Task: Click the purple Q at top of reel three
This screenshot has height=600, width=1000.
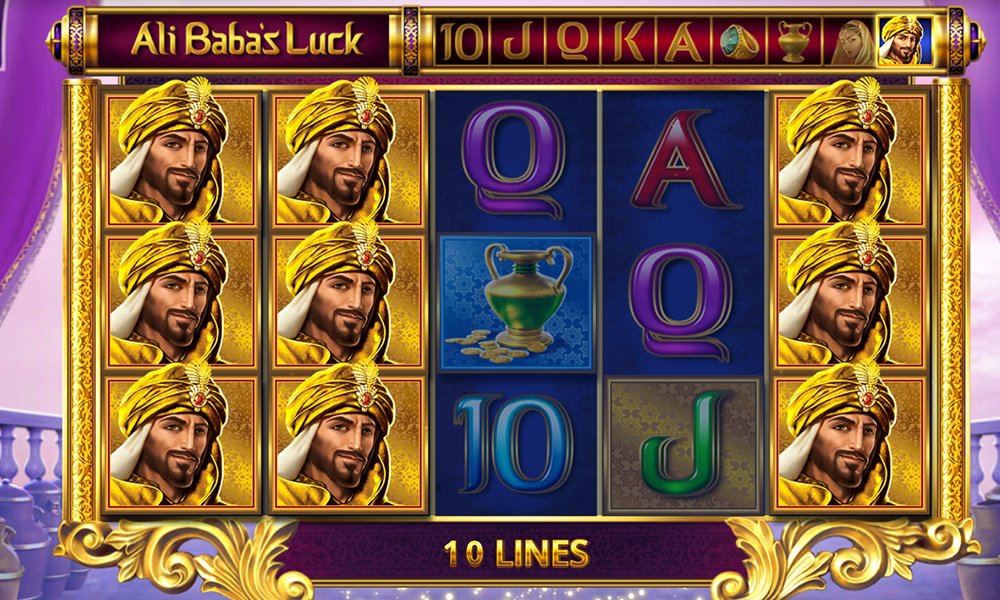Action: (x=514, y=159)
